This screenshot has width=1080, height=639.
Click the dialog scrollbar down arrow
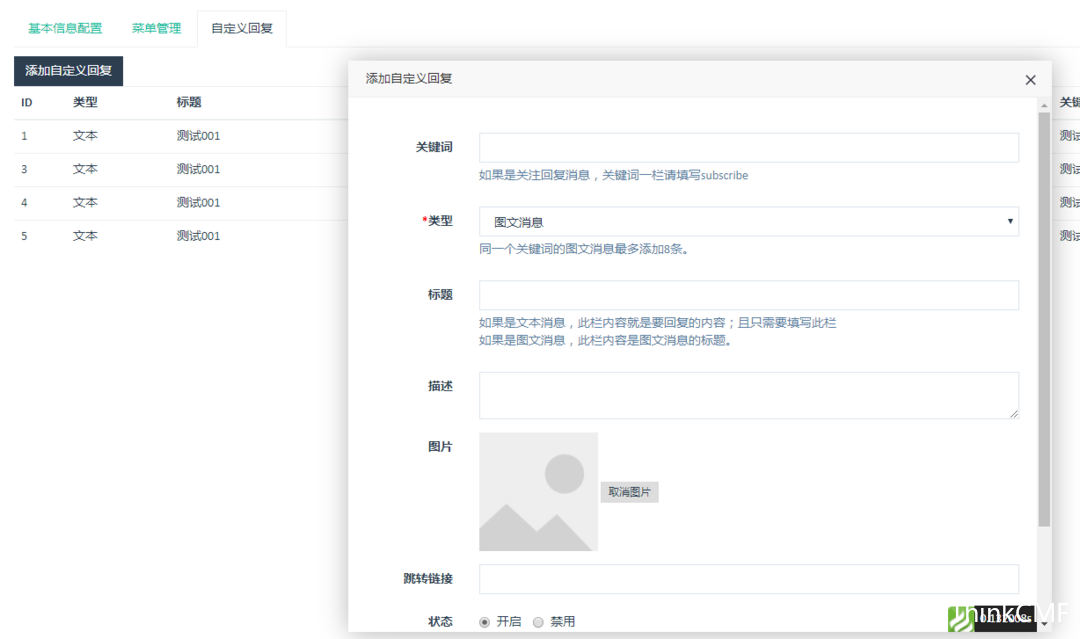point(1044,624)
